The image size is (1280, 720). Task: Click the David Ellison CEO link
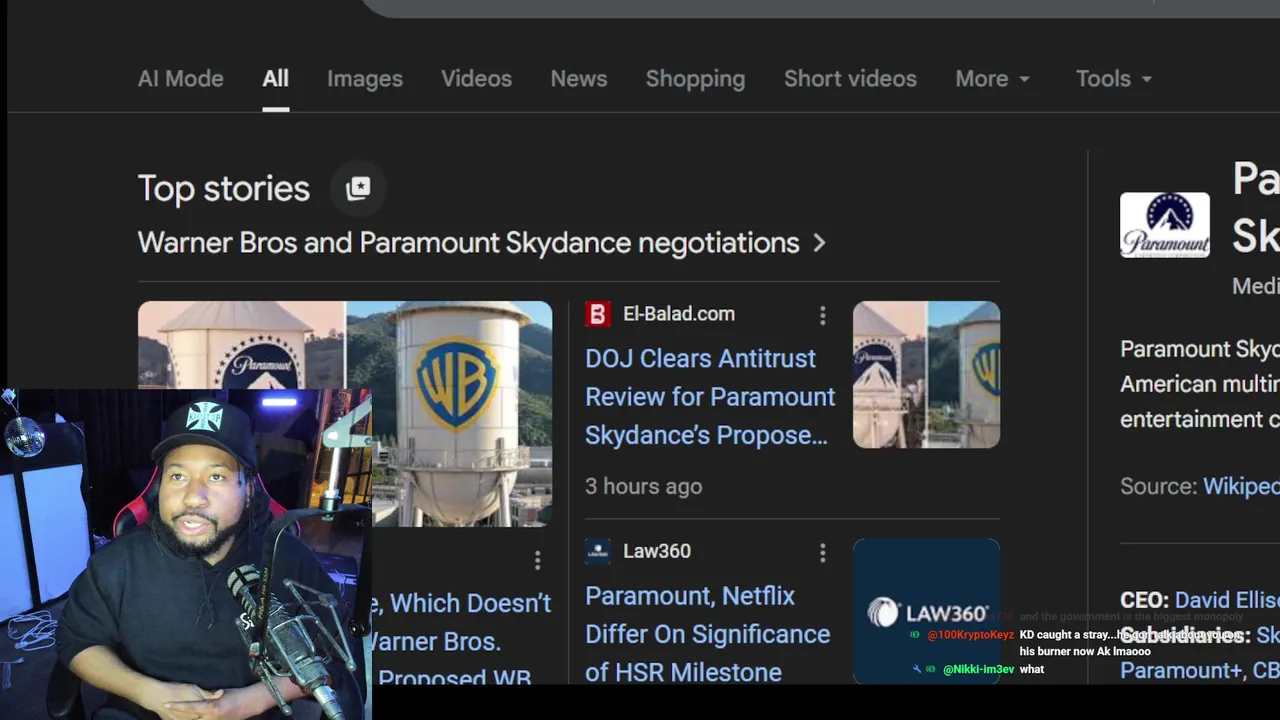click(1226, 600)
